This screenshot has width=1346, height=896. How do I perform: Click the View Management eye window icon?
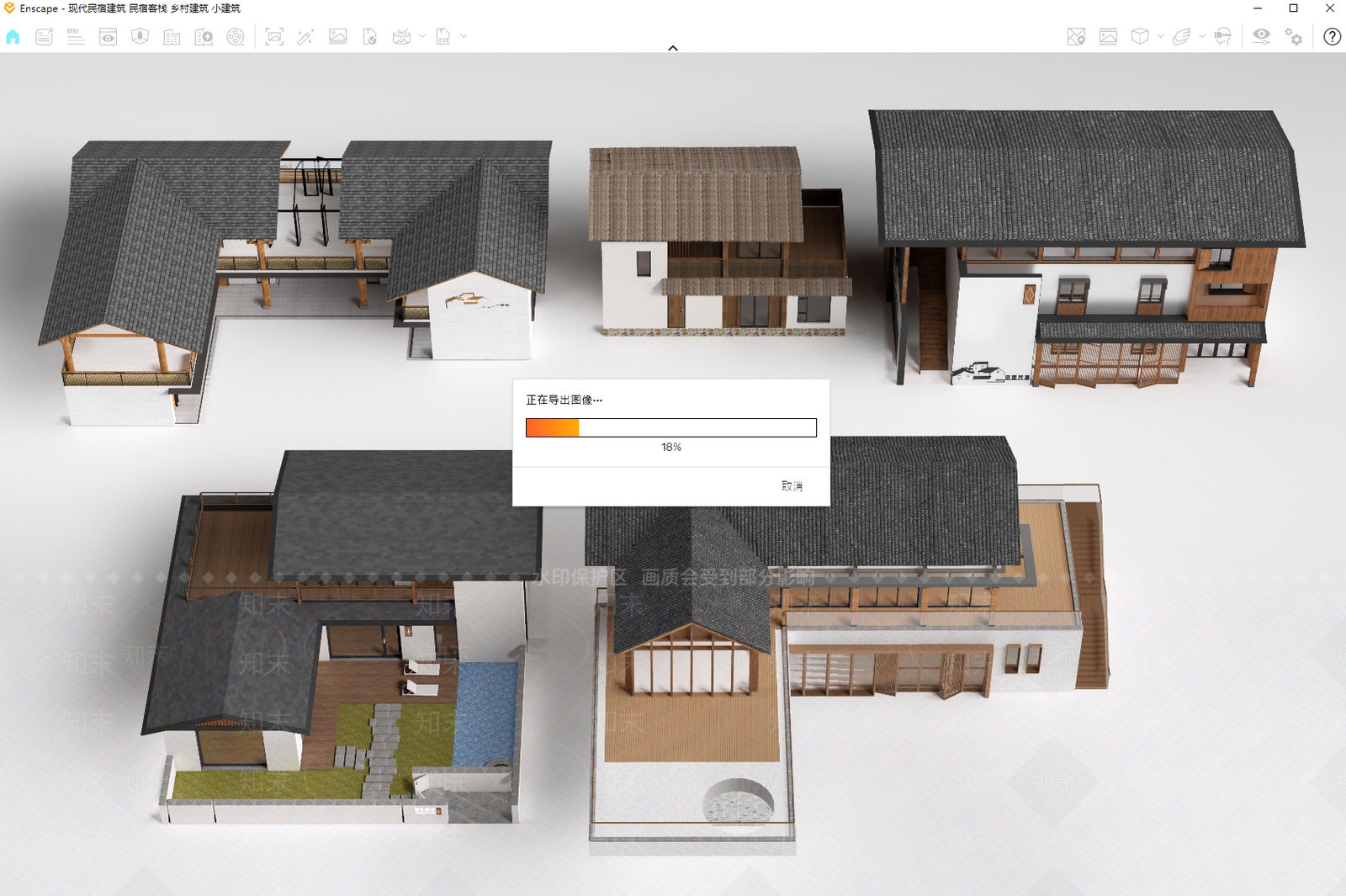point(108,36)
